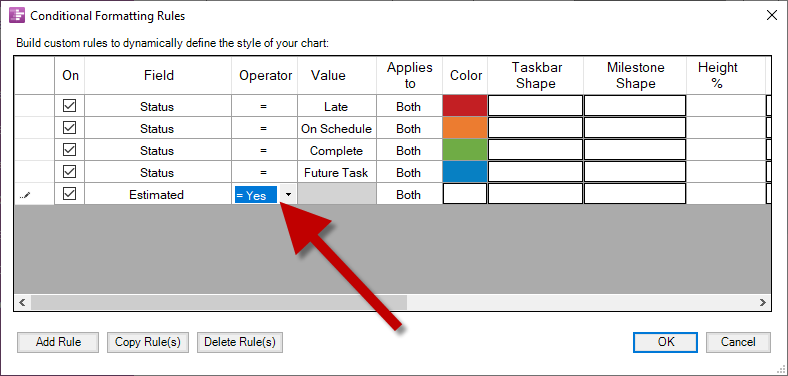This screenshot has height=376, width=788.
Task: Disable the Estimated rule checkbox
Action: 69,194
